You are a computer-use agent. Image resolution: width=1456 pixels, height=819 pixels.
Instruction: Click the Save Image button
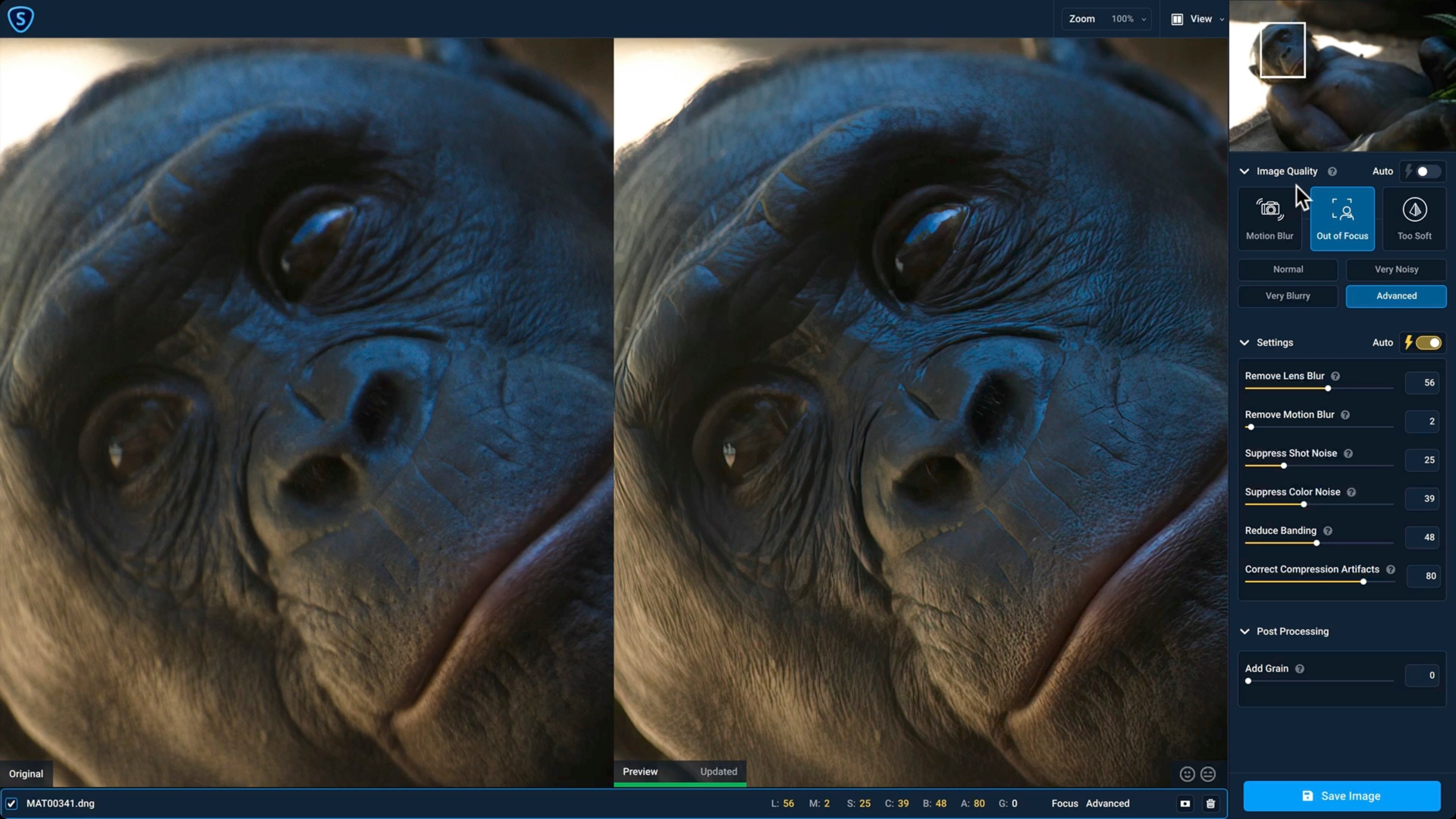[1341, 796]
